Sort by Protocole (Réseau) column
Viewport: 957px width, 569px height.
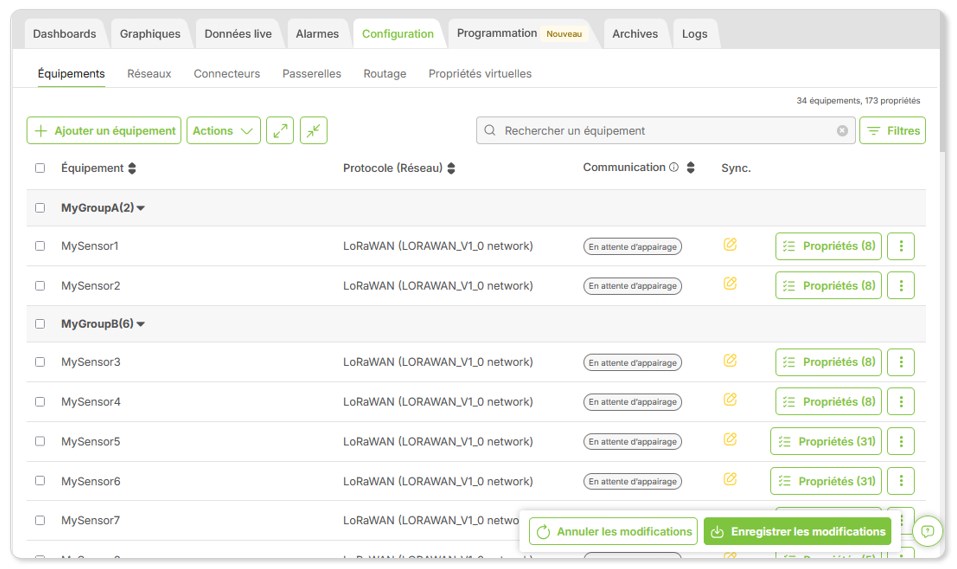coord(451,168)
